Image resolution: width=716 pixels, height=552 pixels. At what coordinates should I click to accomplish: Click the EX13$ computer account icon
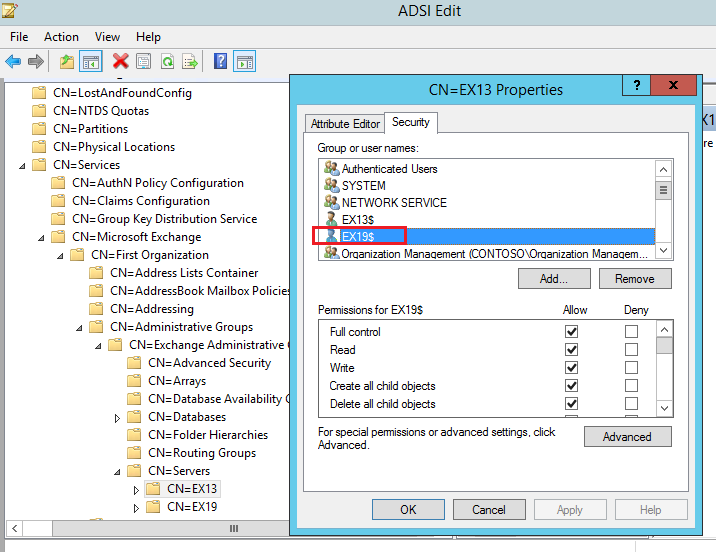[332, 219]
